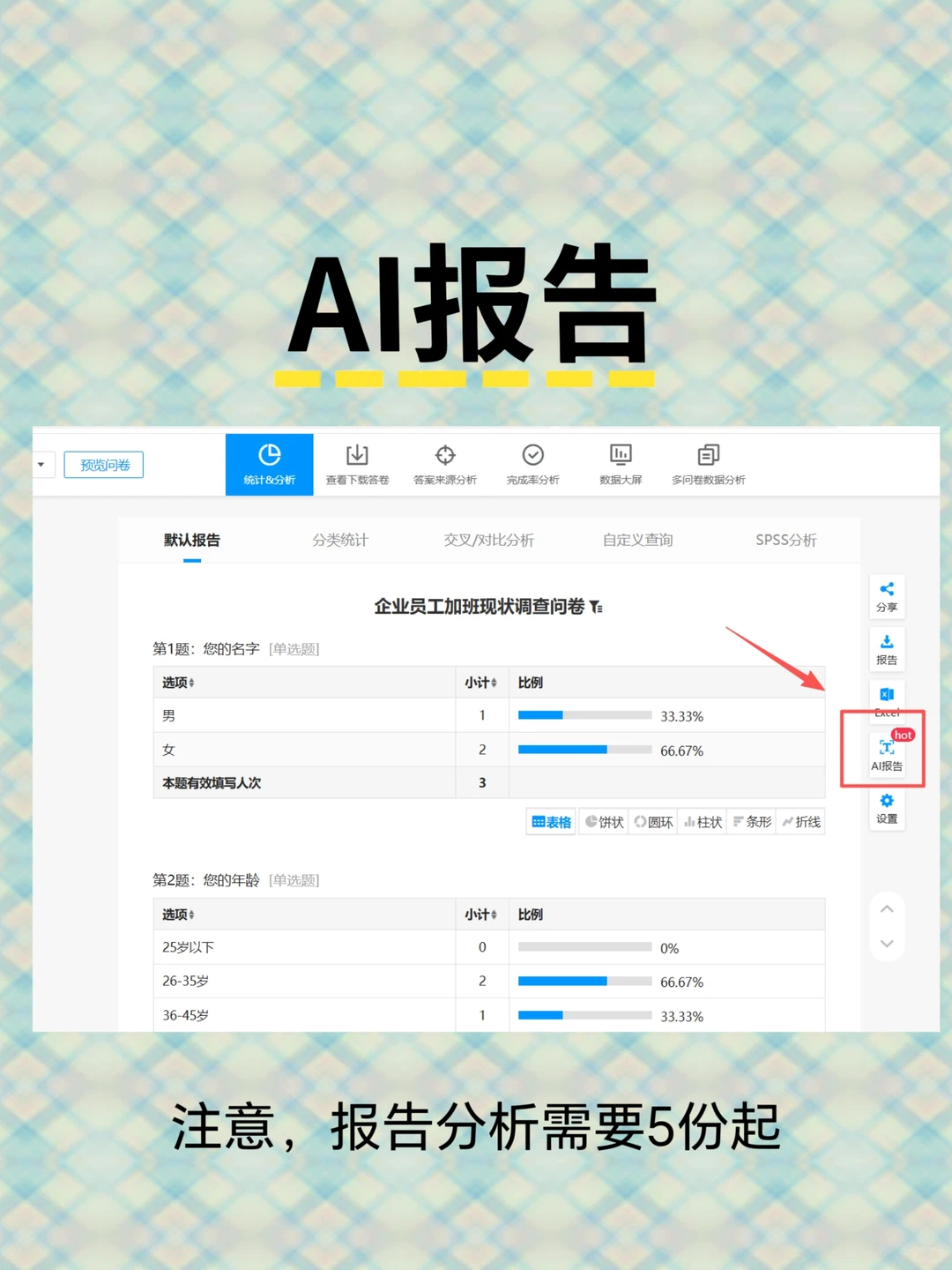
Task: Toggle the 圆环 donut chart display
Action: coord(653,821)
